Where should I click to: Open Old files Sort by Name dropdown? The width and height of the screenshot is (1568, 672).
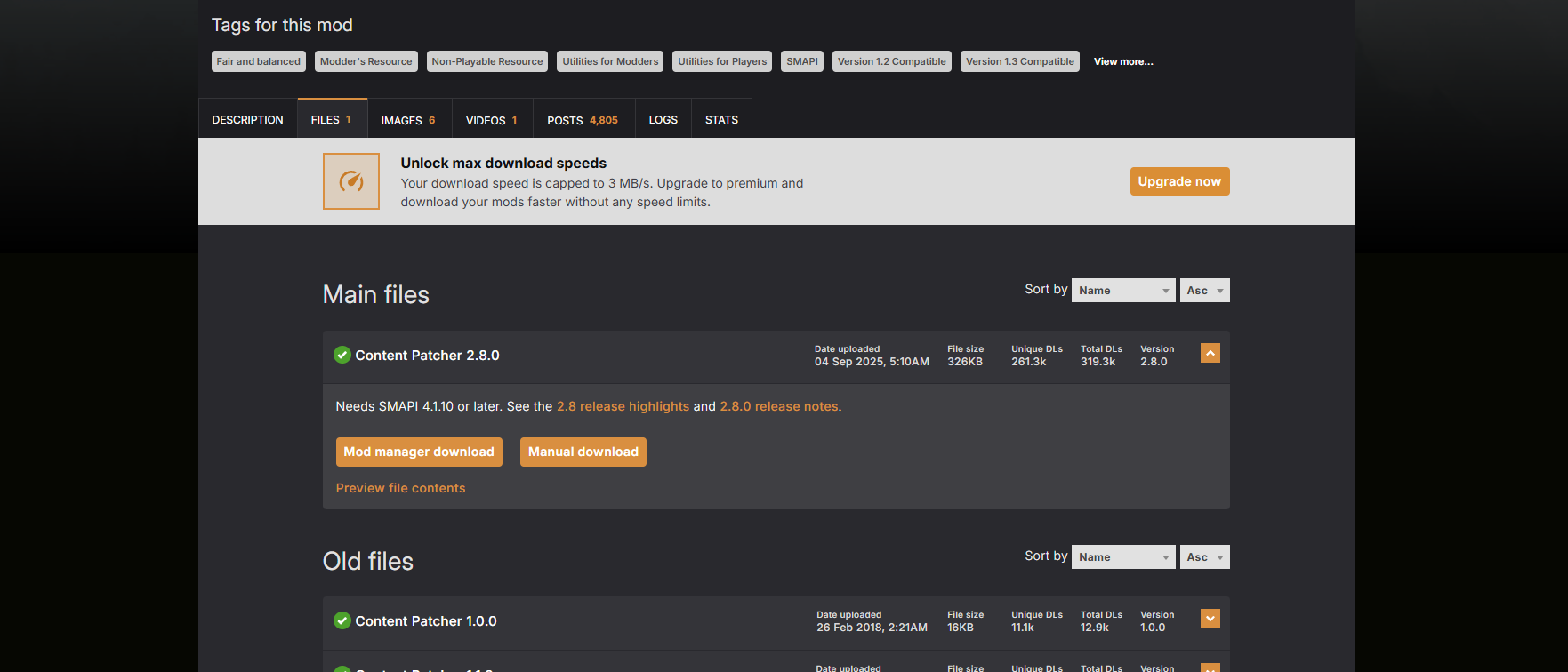pyautogui.click(x=1123, y=557)
